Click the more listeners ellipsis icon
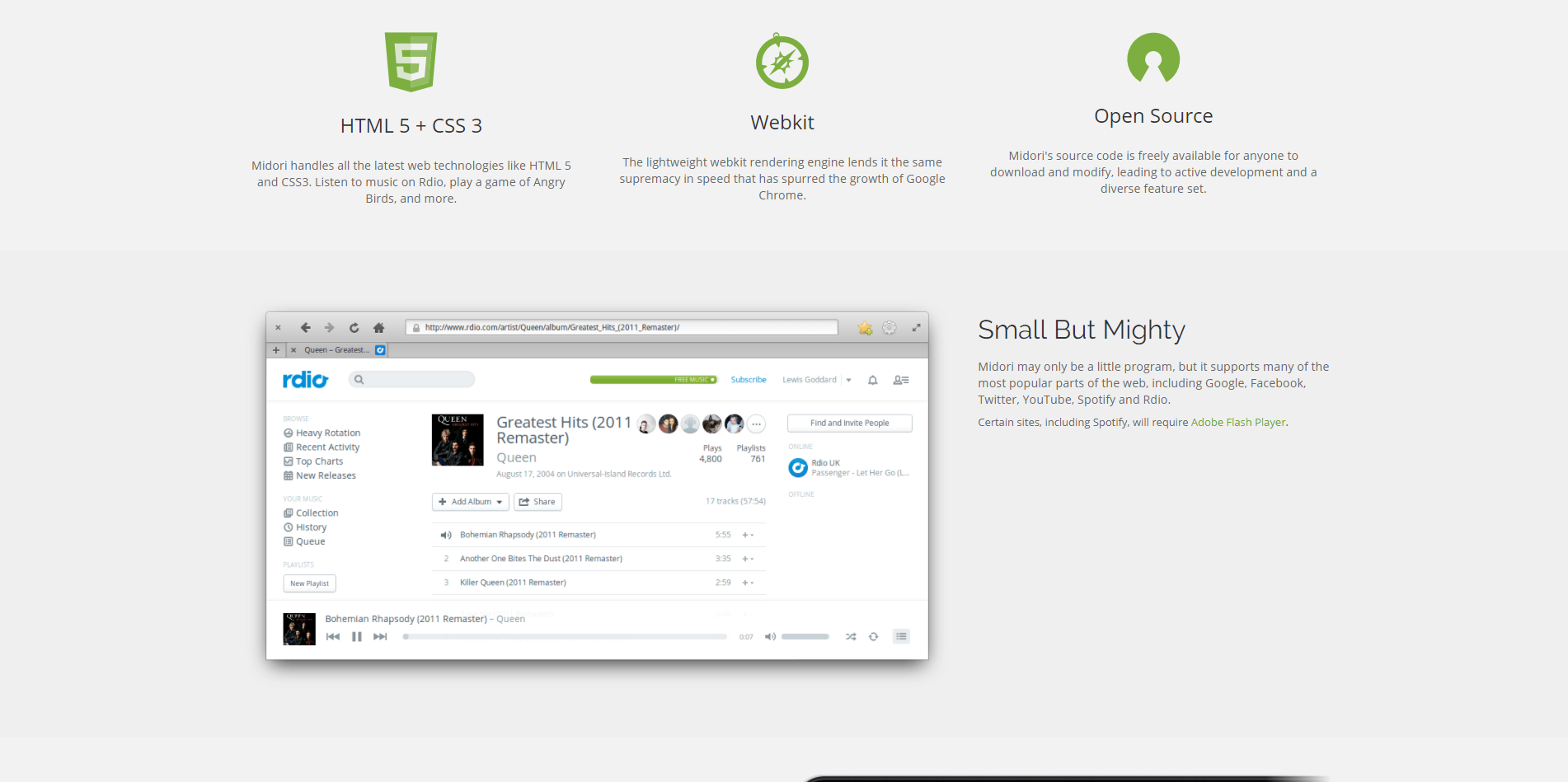 [x=756, y=424]
